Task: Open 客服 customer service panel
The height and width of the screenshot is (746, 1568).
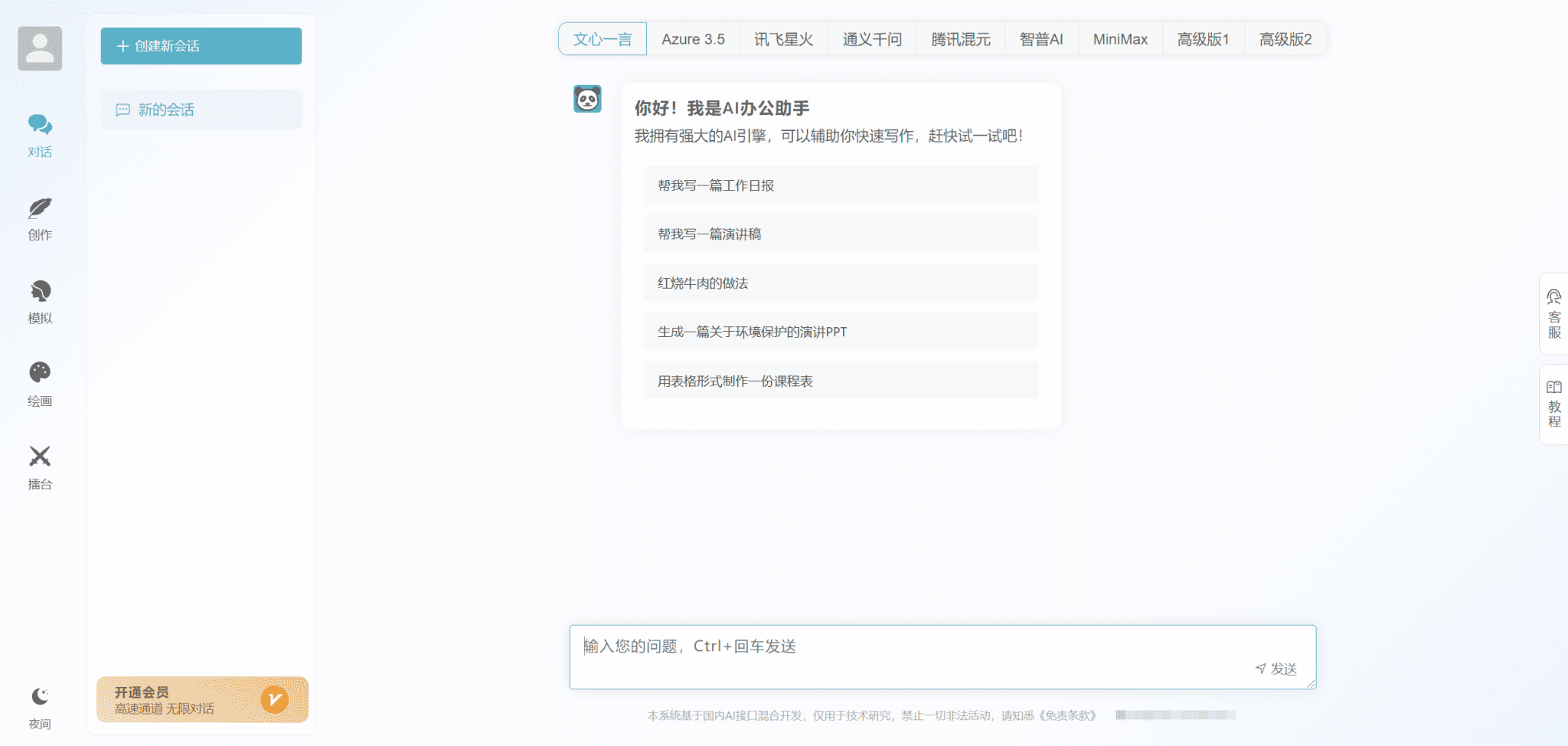Action: point(1553,314)
